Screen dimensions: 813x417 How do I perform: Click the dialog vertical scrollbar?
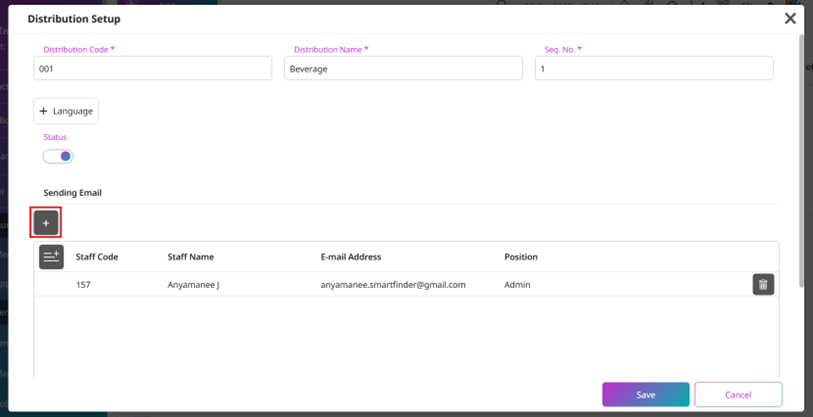click(x=802, y=161)
